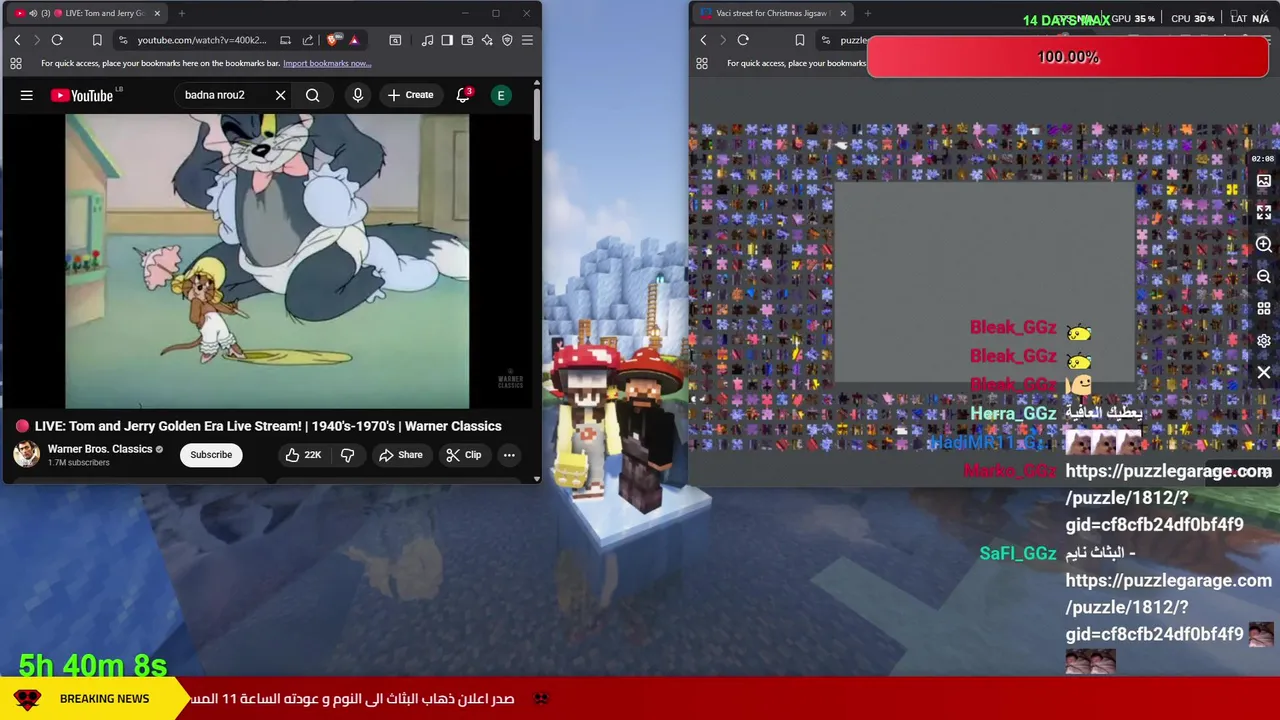This screenshot has height=720, width=1280.
Task: Show the puzzle preview image
Action: 1264,181
